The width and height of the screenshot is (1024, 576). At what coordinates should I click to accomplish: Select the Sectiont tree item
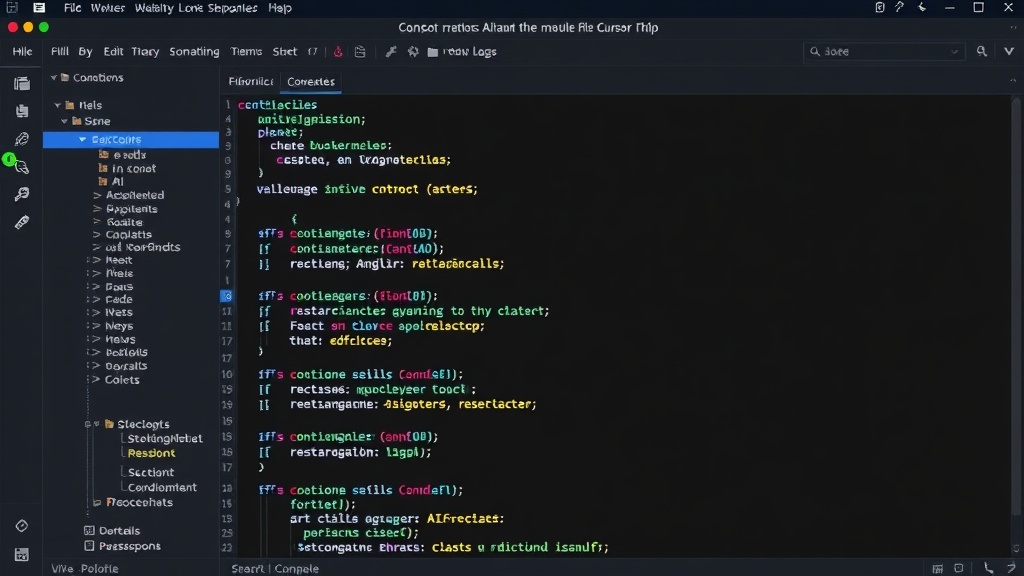tap(150, 472)
